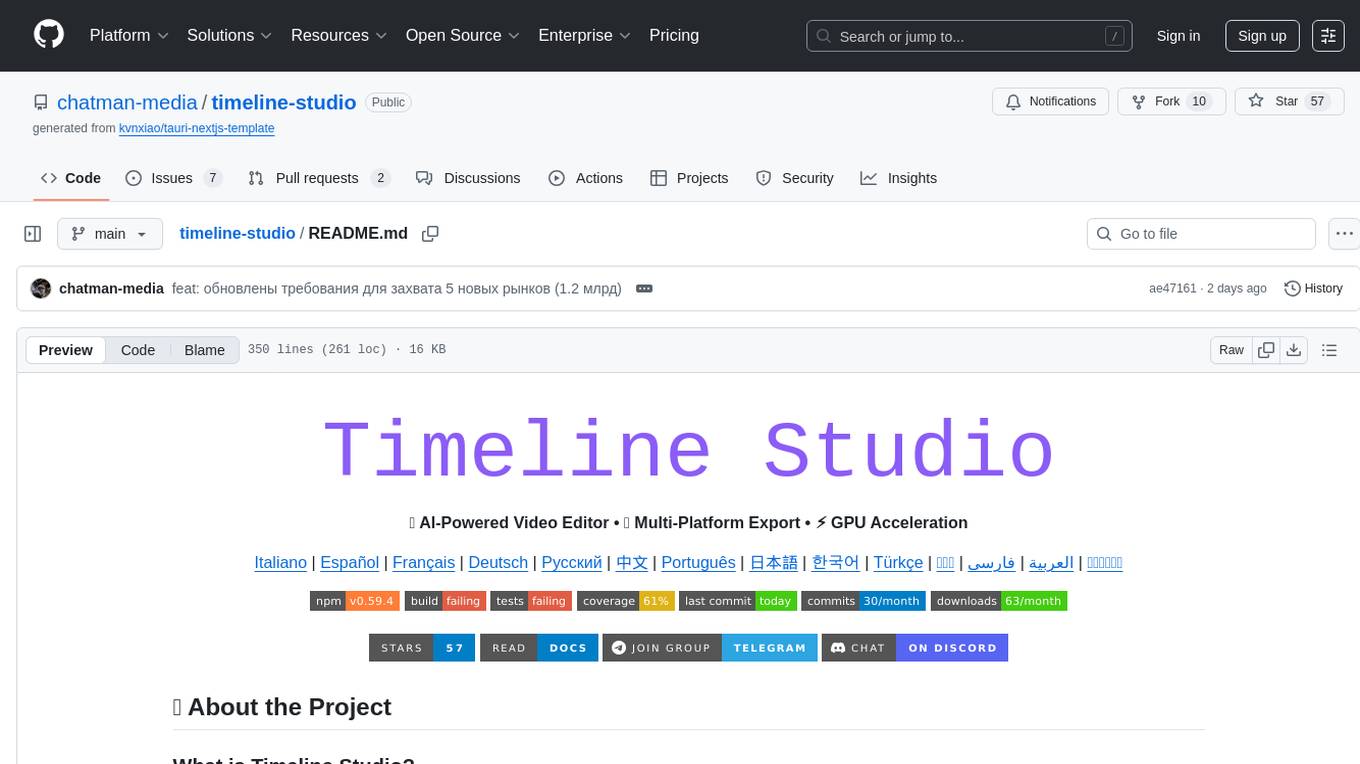Open the Pull requests tab
Image resolution: width=1360 pixels, height=764 pixels.
[319, 178]
